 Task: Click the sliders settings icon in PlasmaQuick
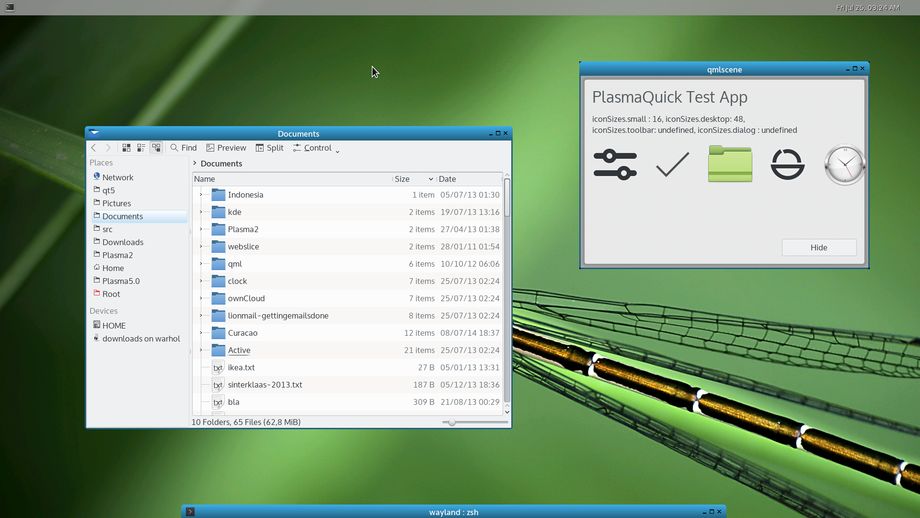click(614, 164)
